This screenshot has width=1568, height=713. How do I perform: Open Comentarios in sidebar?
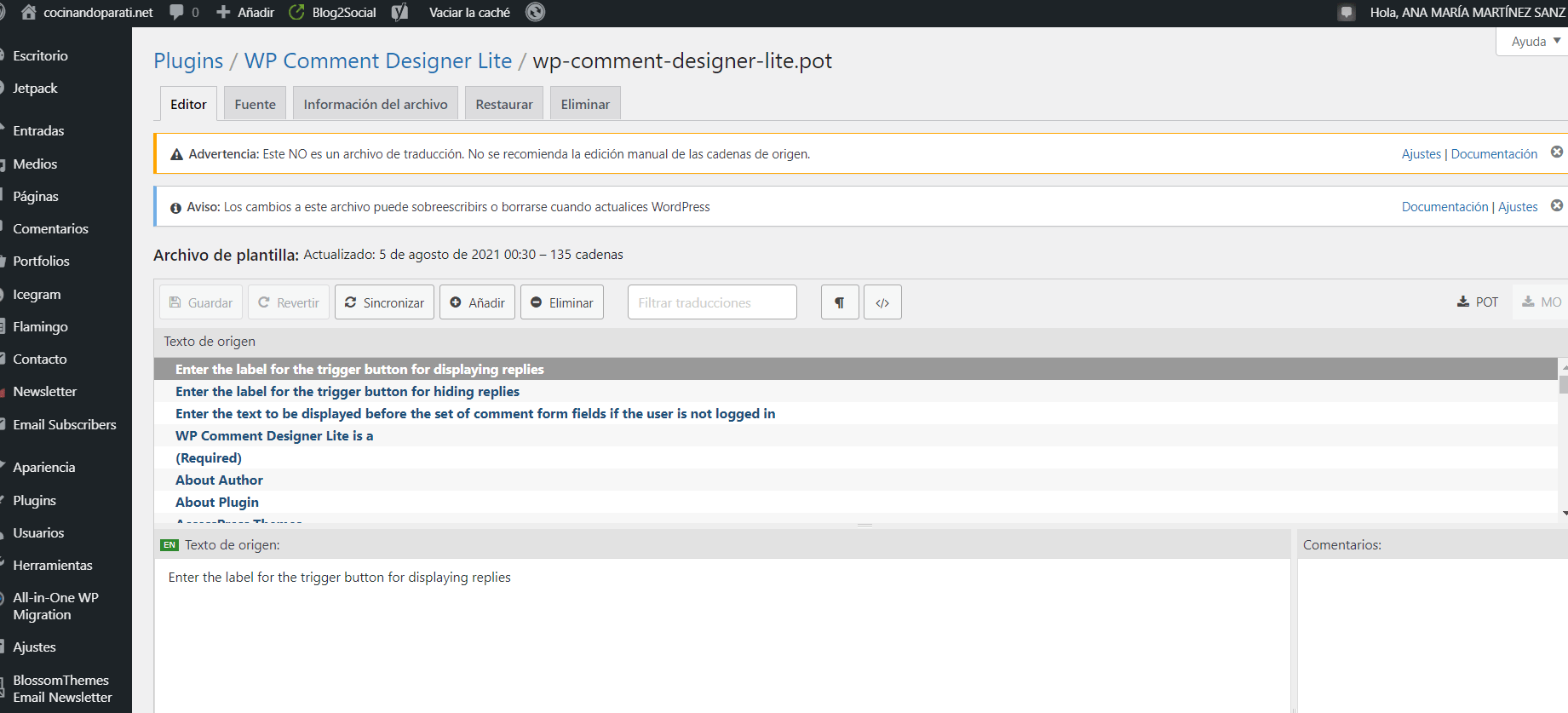50,228
